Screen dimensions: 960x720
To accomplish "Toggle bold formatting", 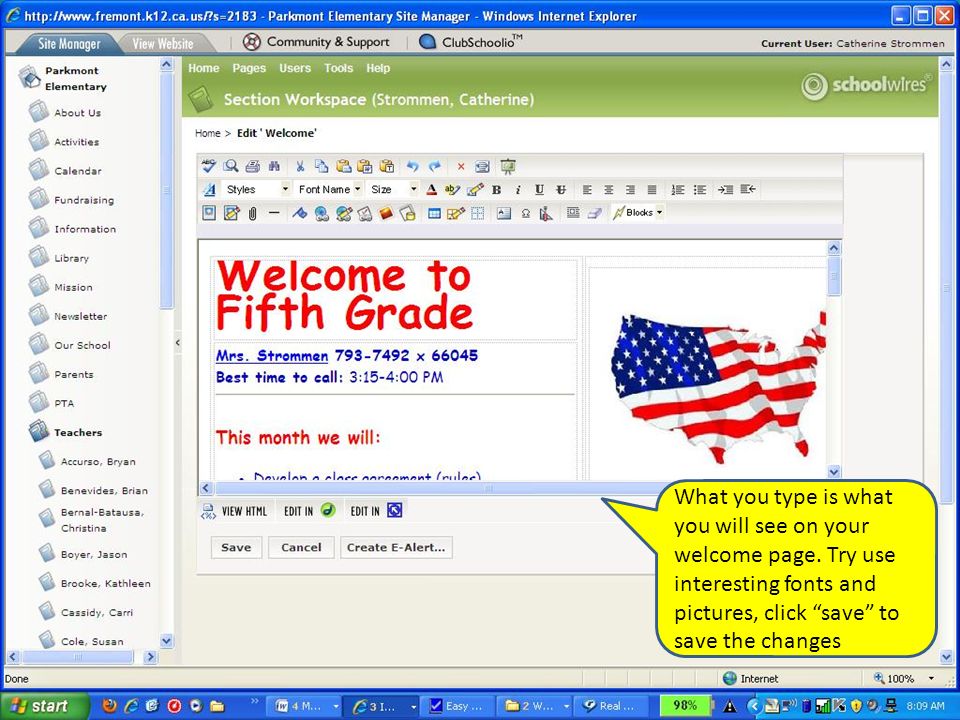I will coord(497,190).
